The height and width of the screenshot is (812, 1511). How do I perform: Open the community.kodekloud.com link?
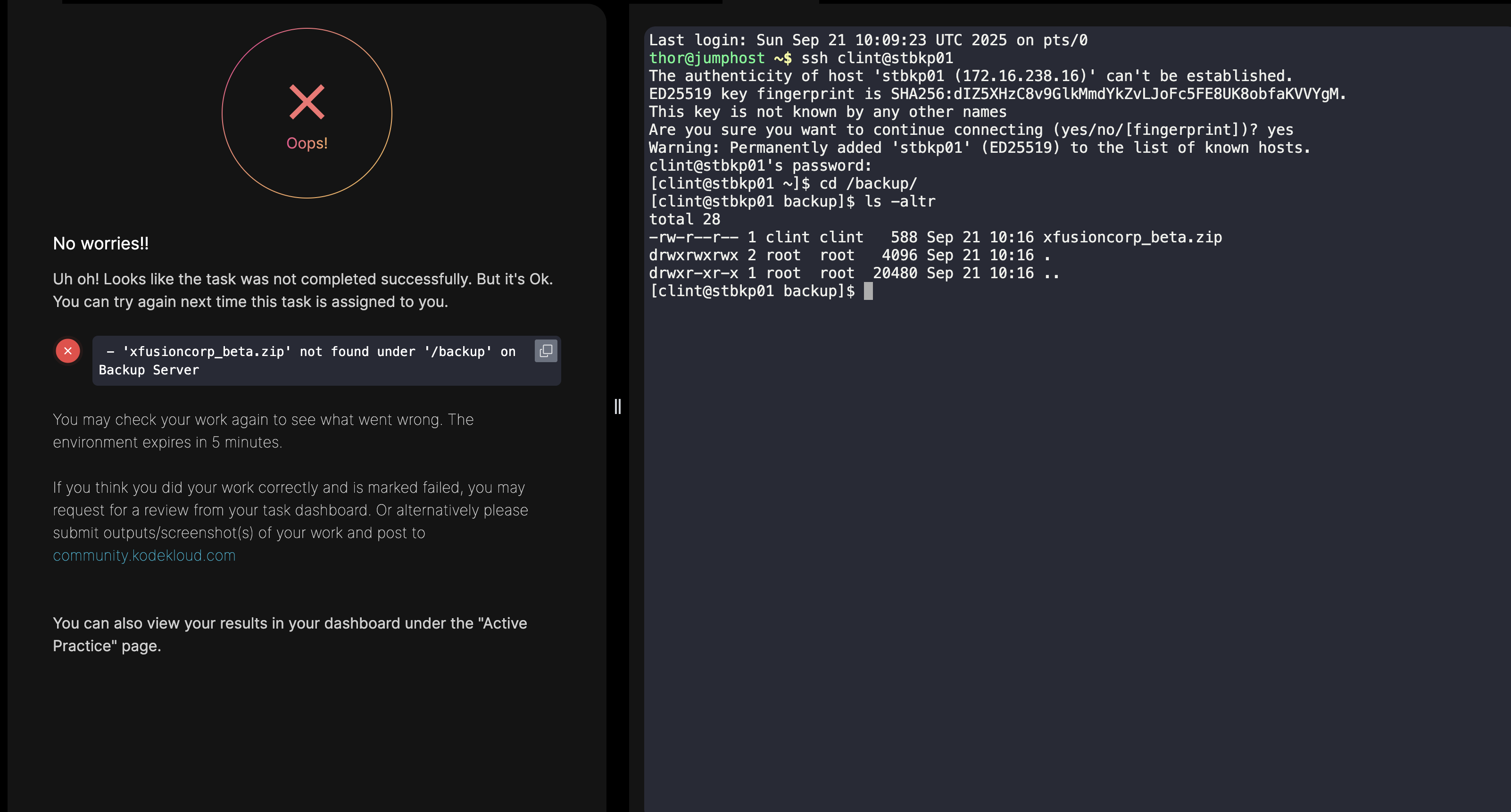pyautogui.click(x=144, y=555)
